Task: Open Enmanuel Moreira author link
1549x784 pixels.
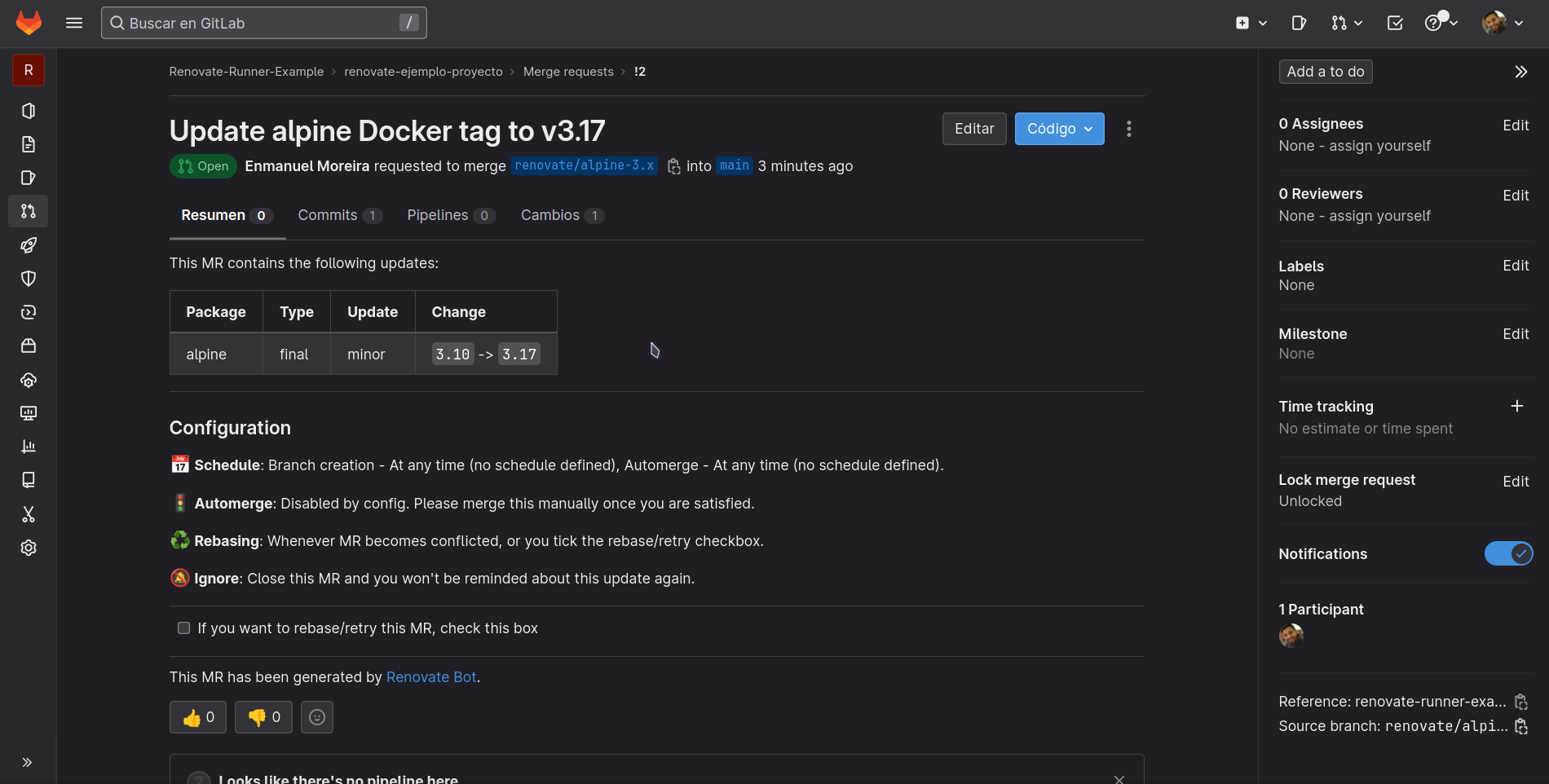Action: coord(307,166)
